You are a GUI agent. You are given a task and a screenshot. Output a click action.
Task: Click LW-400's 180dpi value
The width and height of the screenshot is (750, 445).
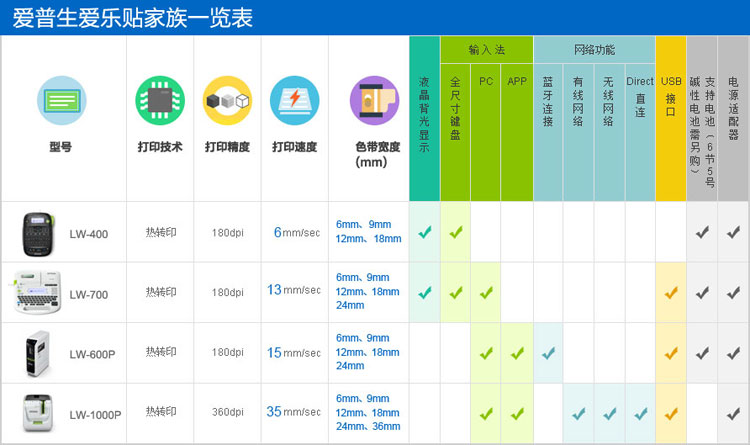[228, 233]
